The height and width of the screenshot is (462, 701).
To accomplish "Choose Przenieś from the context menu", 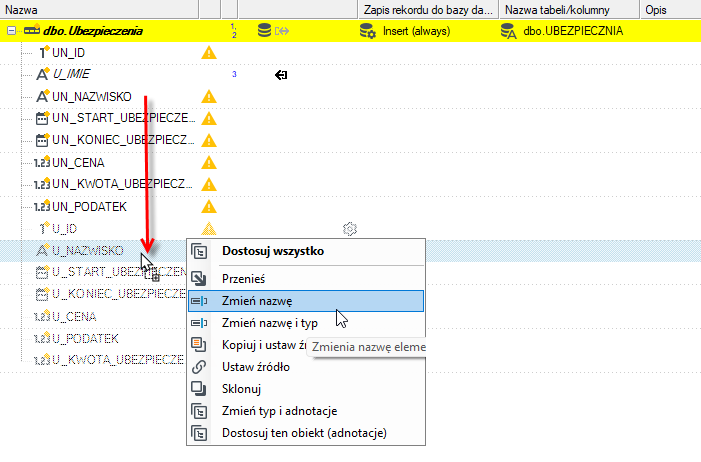I will tap(306, 279).
